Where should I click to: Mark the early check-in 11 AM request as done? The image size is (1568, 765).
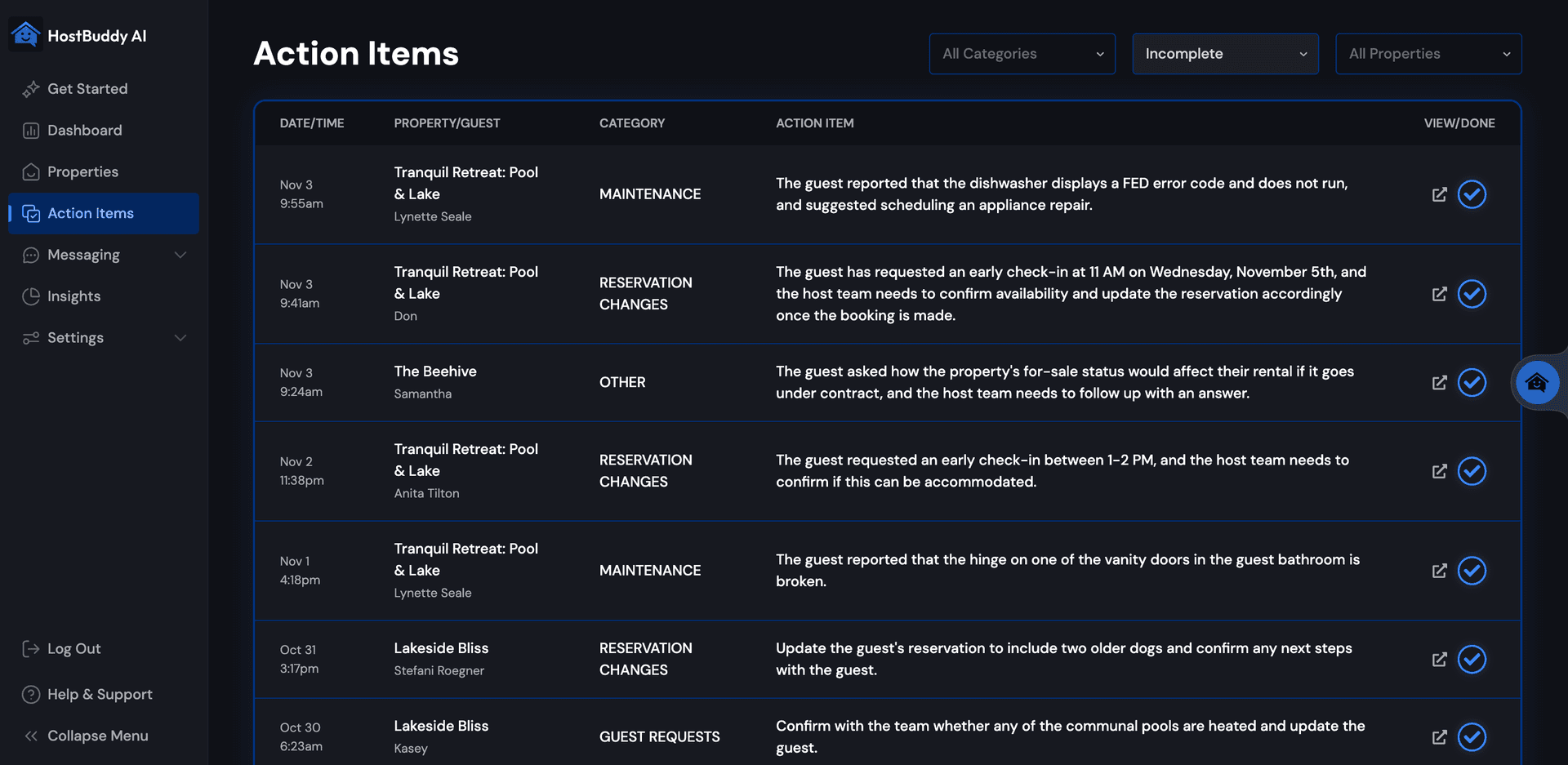click(x=1472, y=294)
